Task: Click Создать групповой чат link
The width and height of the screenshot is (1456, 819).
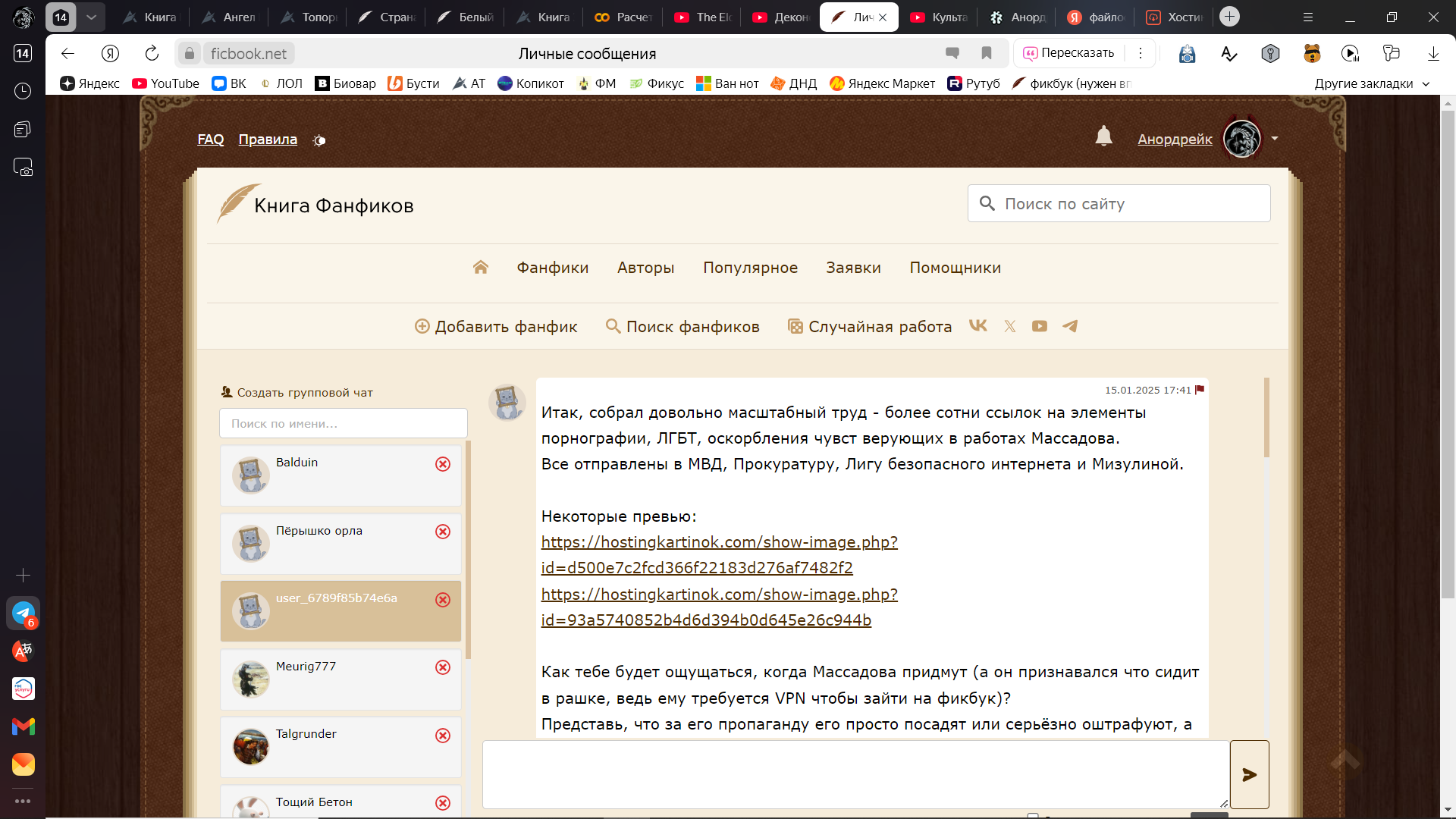Action: click(x=304, y=393)
